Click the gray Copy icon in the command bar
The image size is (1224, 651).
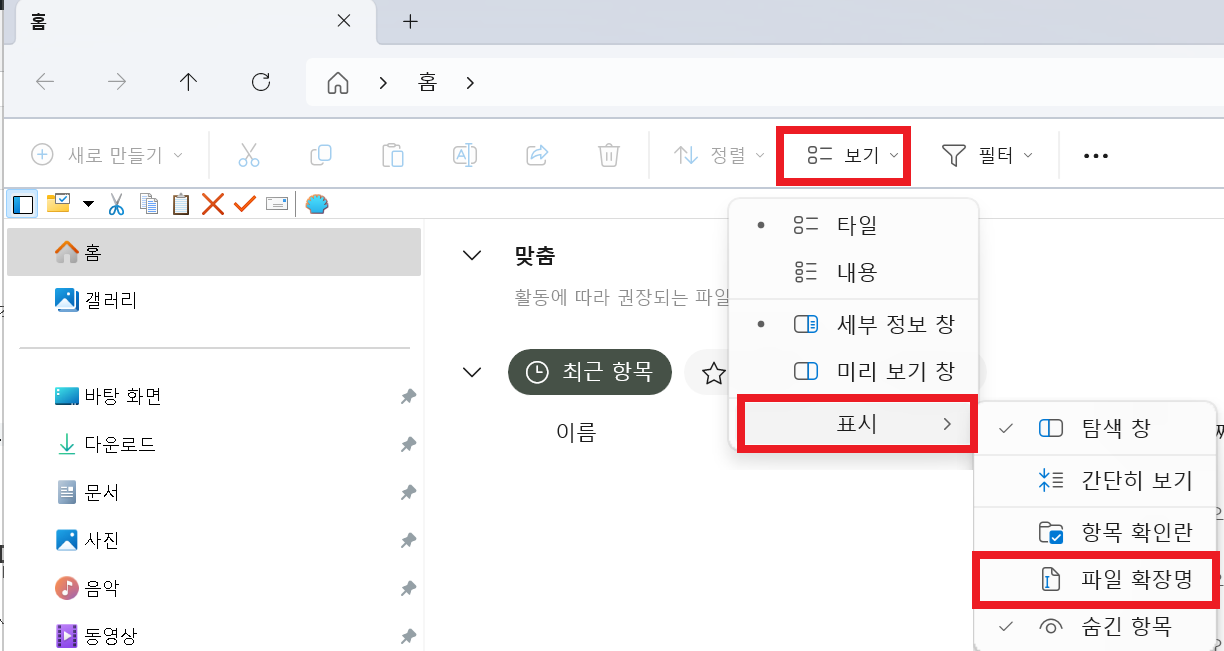point(321,155)
